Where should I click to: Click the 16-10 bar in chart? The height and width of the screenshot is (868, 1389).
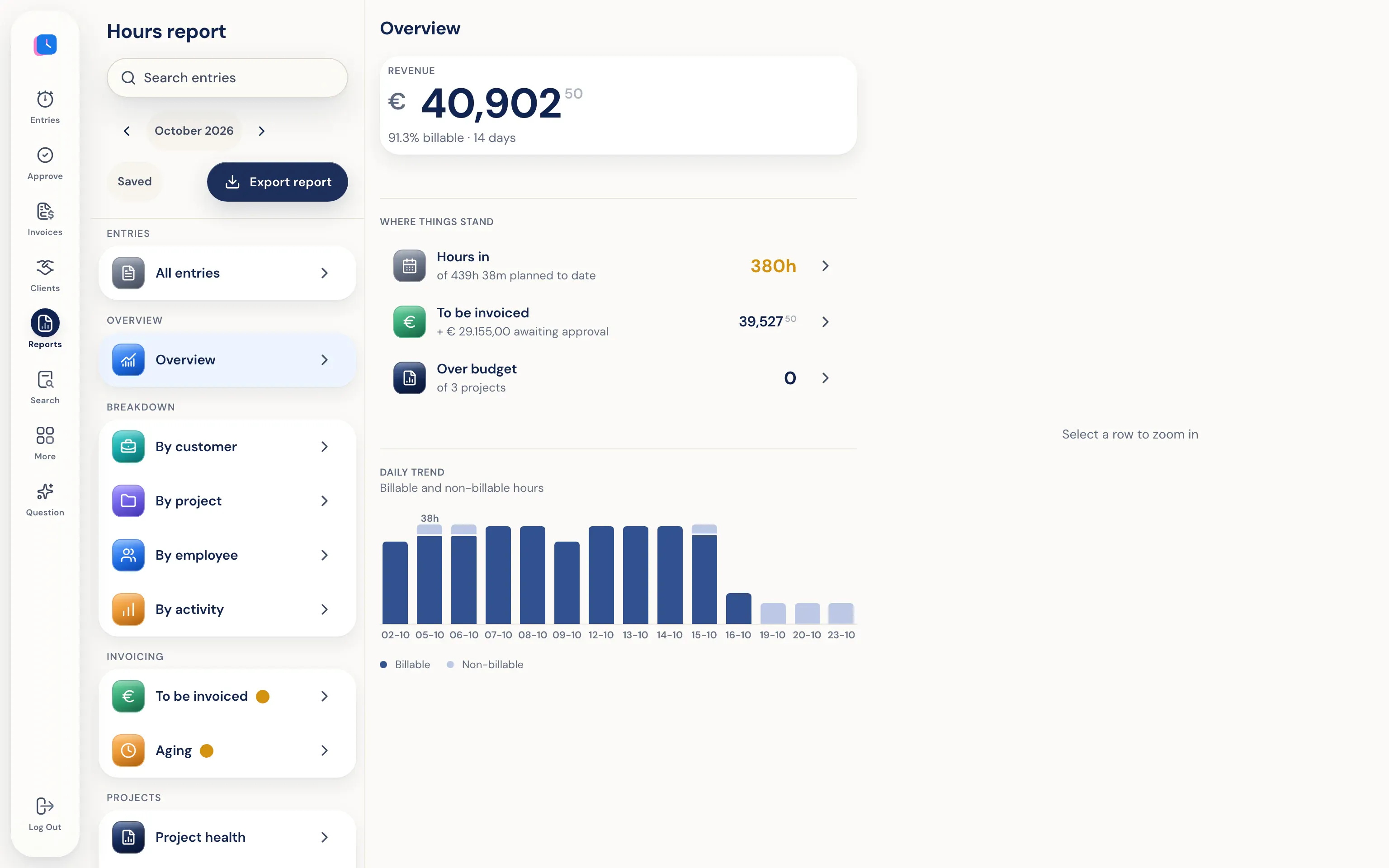coord(738,609)
